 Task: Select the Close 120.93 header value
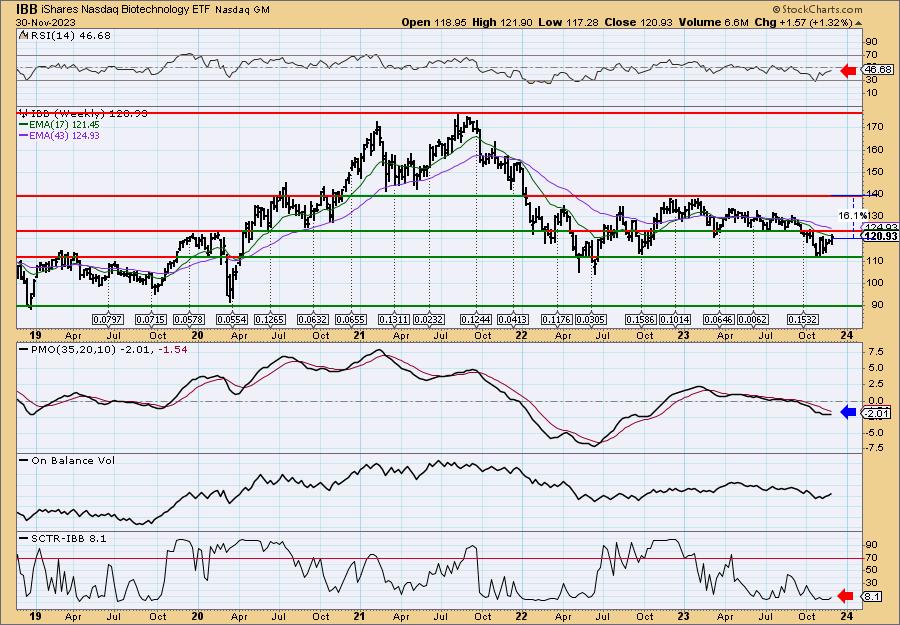[638, 22]
